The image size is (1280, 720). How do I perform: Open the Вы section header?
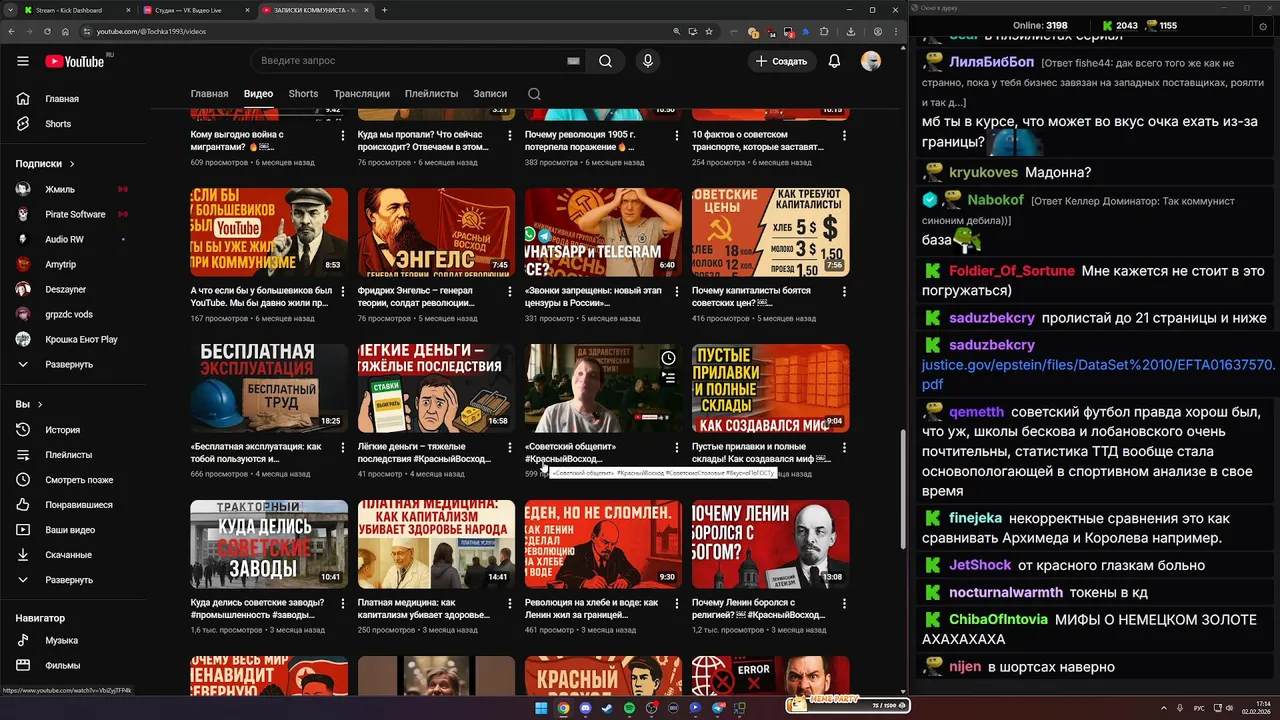pyautogui.click(x=29, y=404)
